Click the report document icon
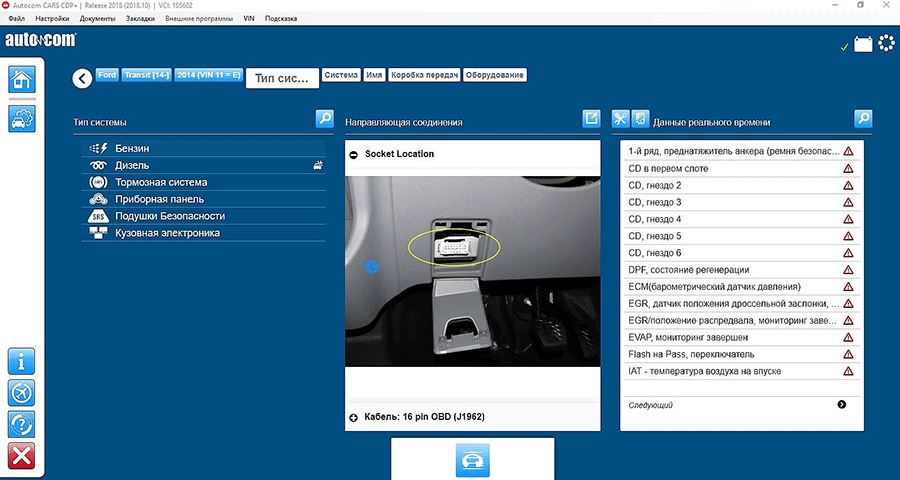The width and height of the screenshot is (900, 480). (641, 119)
